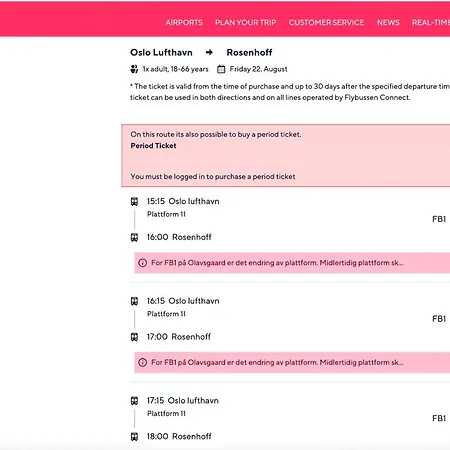Image resolution: width=450 pixels, height=450 pixels.
Task: Click the calendar icon beside Friday 22. August
Action: point(221,69)
